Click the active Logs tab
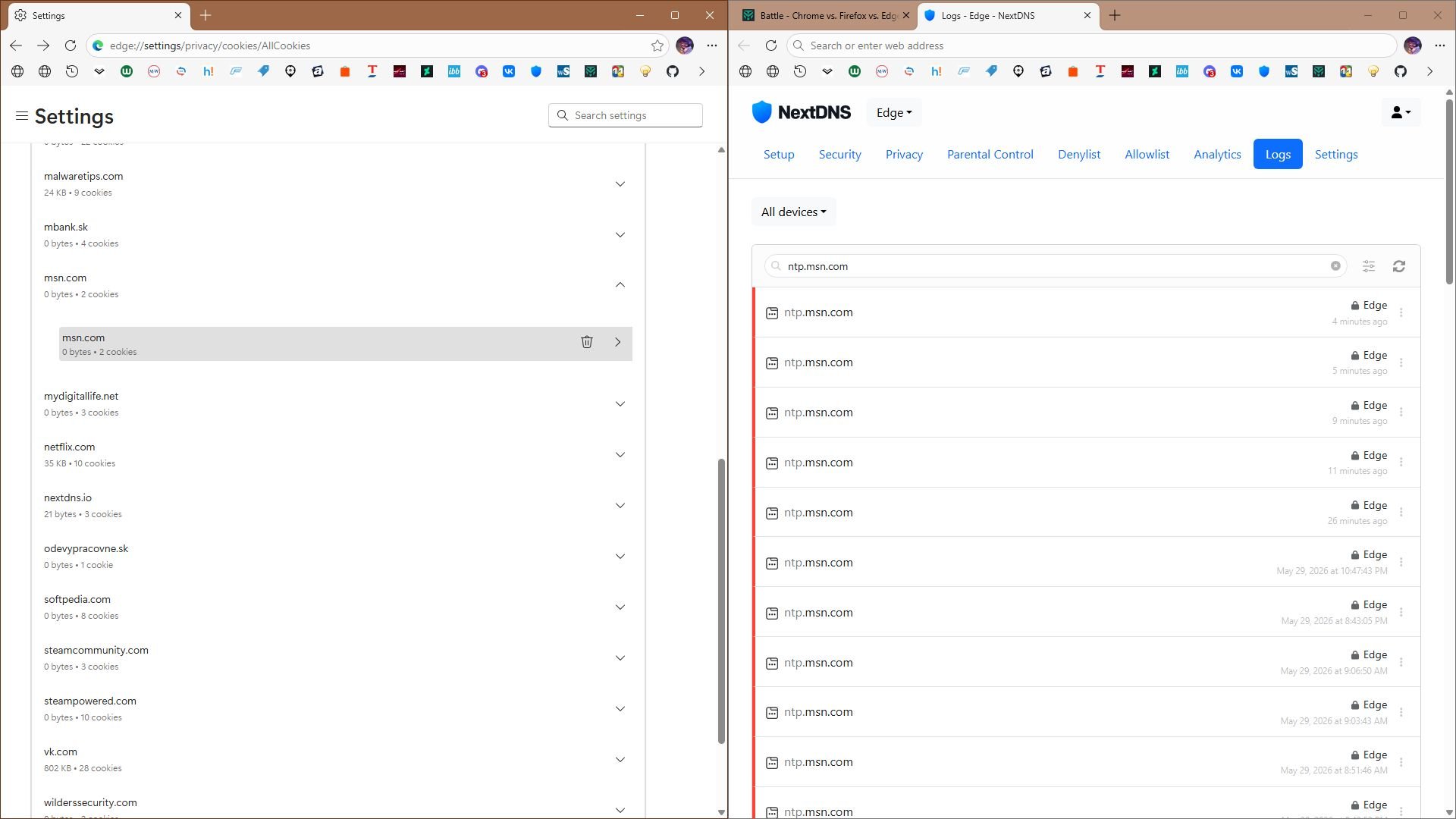Image resolution: width=1456 pixels, height=819 pixels. click(1278, 154)
